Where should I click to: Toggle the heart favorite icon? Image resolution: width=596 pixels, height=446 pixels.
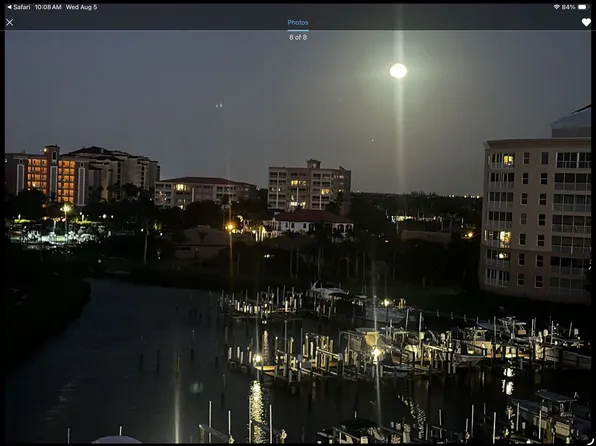pos(586,22)
